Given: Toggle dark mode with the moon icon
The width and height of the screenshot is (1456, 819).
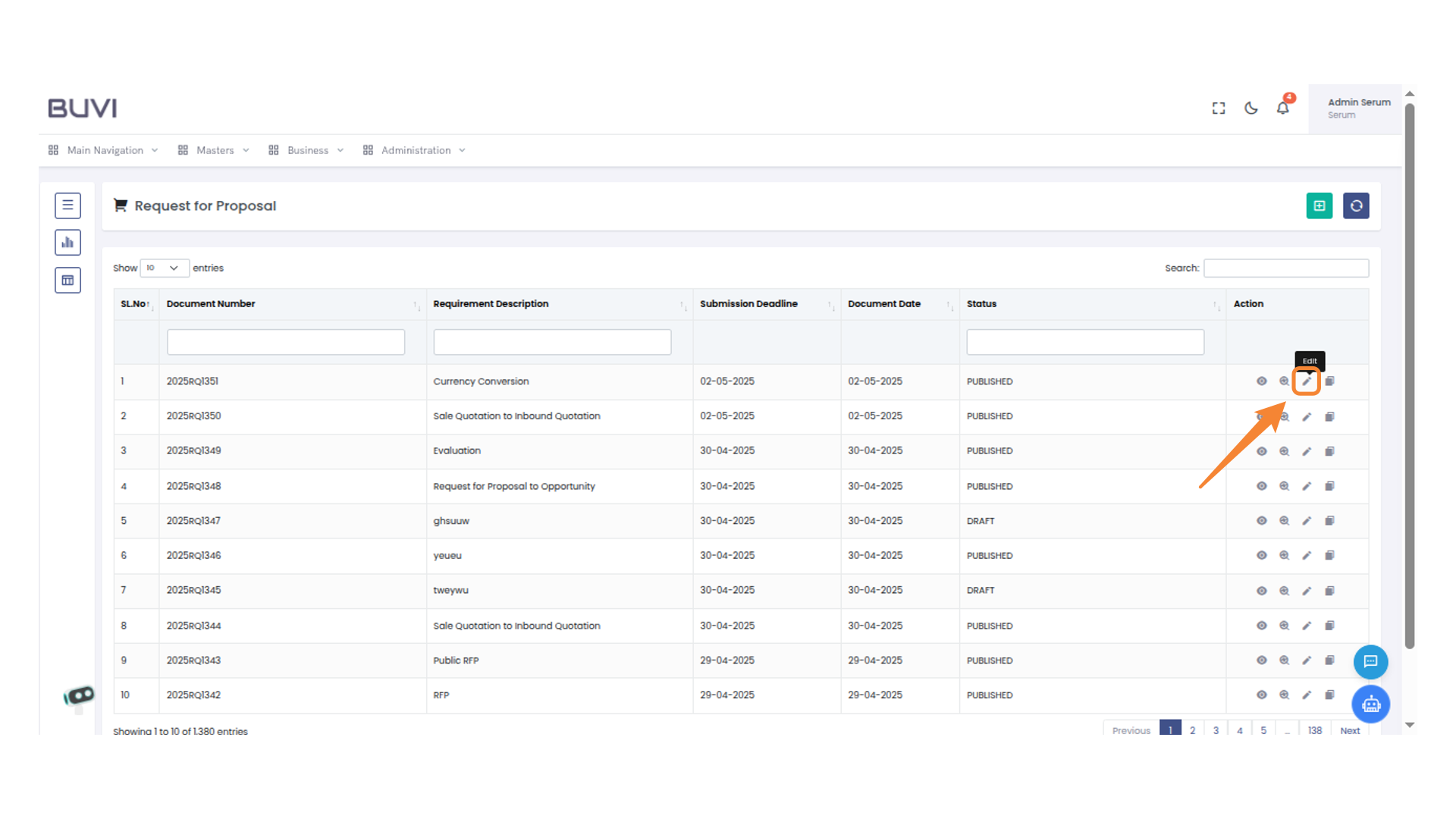Looking at the screenshot, I should (1251, 108).
